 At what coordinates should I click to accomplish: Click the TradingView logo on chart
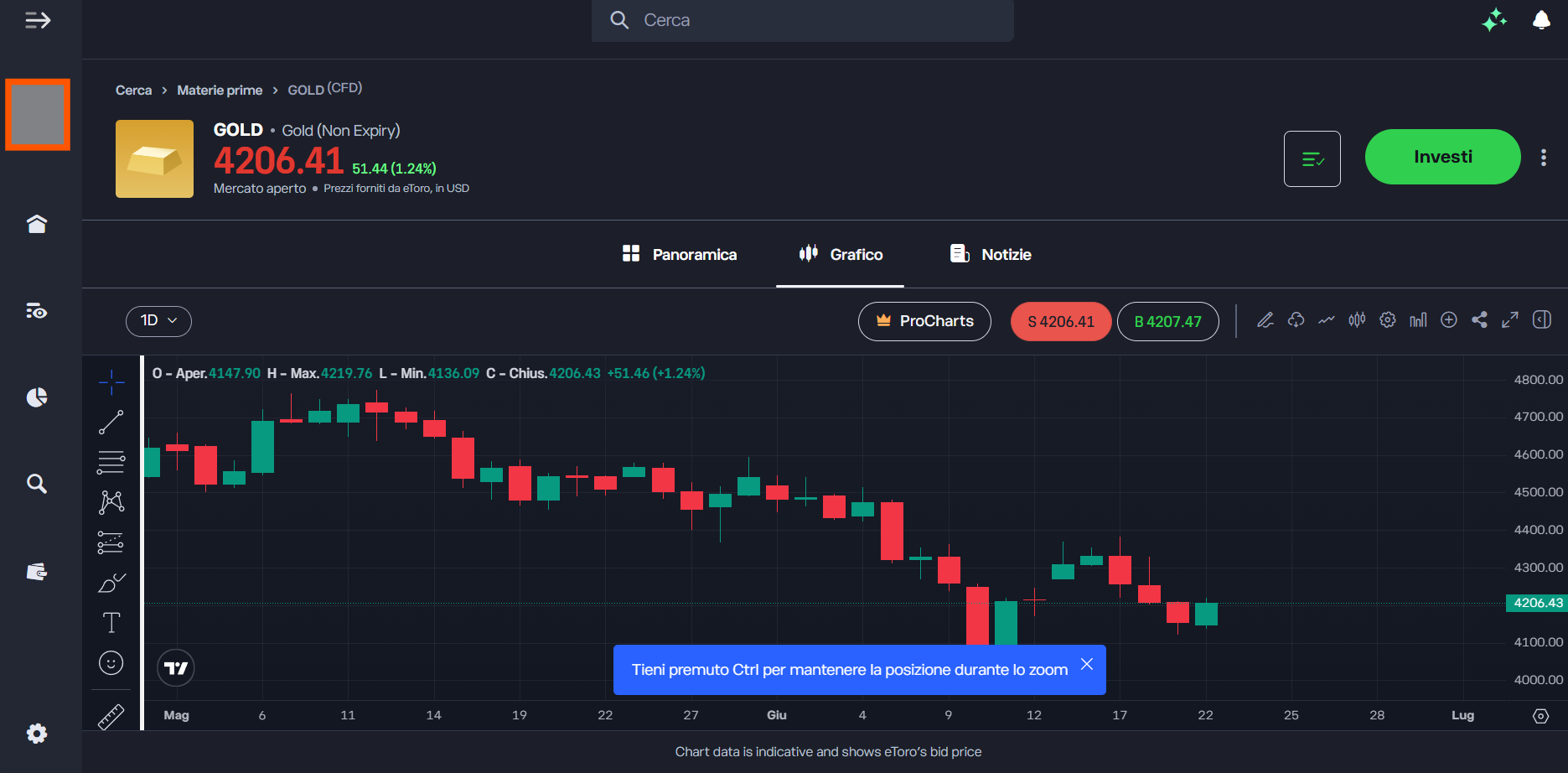click(176, 668)
